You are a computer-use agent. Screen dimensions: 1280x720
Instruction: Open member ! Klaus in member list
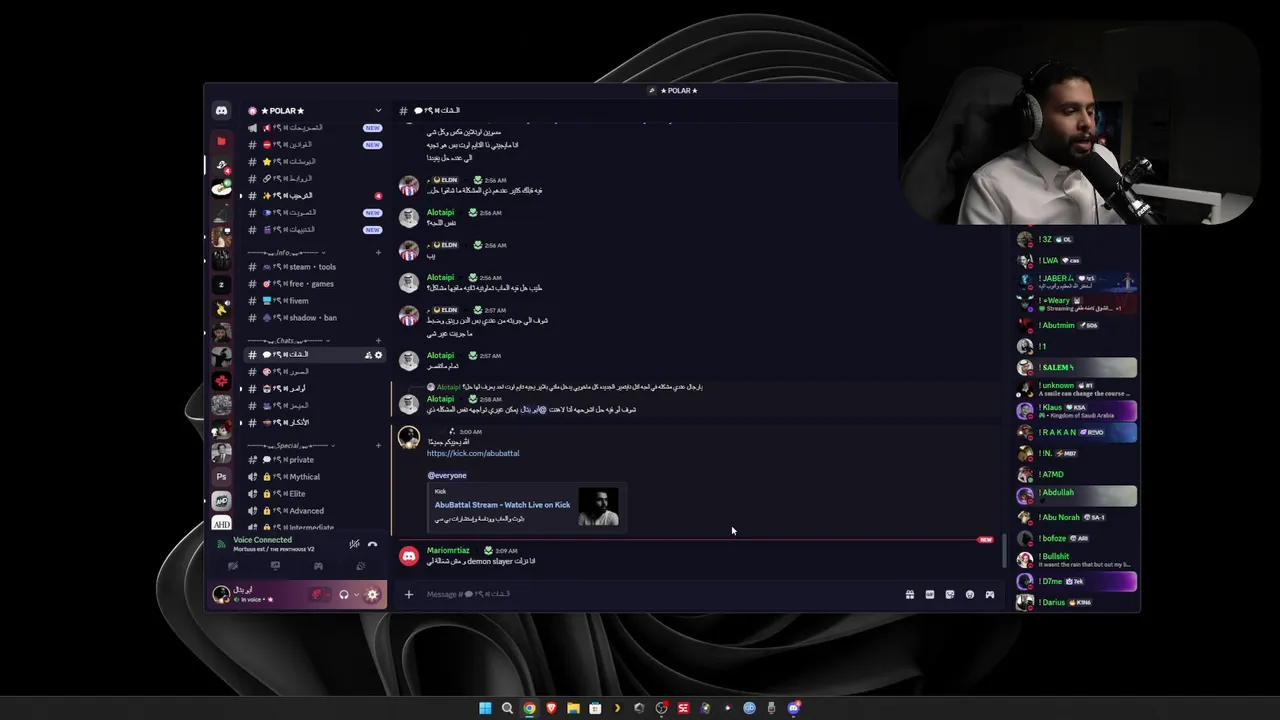1077,411
